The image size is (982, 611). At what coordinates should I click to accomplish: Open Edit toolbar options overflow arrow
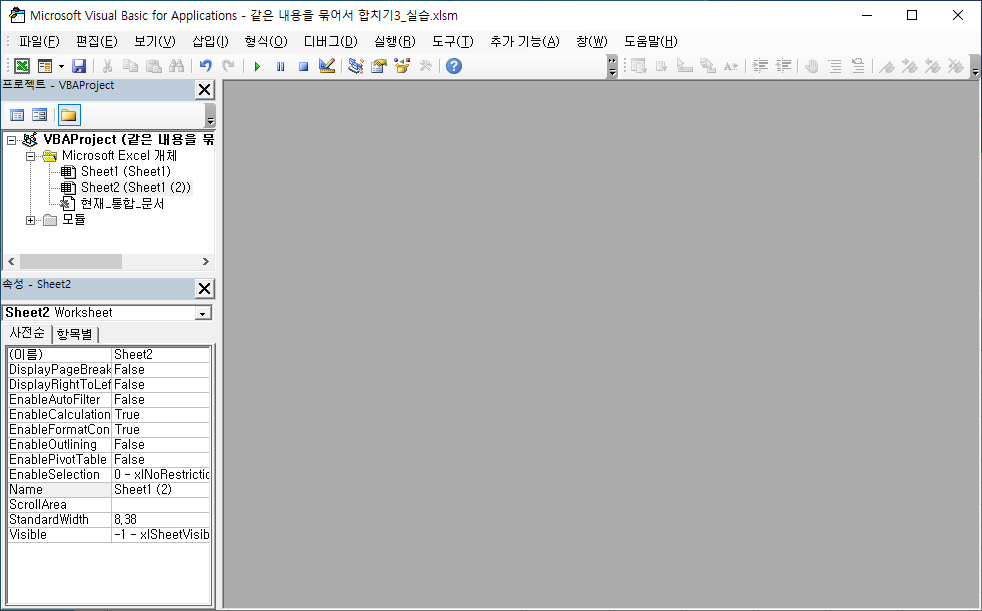tap(975, 66)
